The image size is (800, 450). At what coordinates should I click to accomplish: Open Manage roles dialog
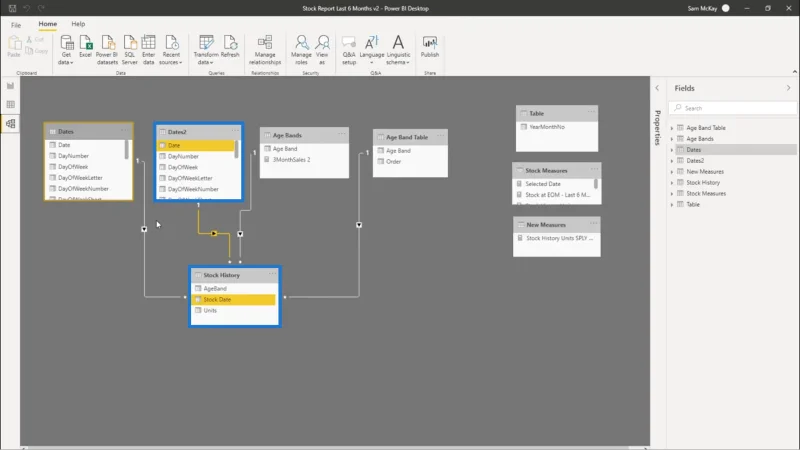coord(302,49)
